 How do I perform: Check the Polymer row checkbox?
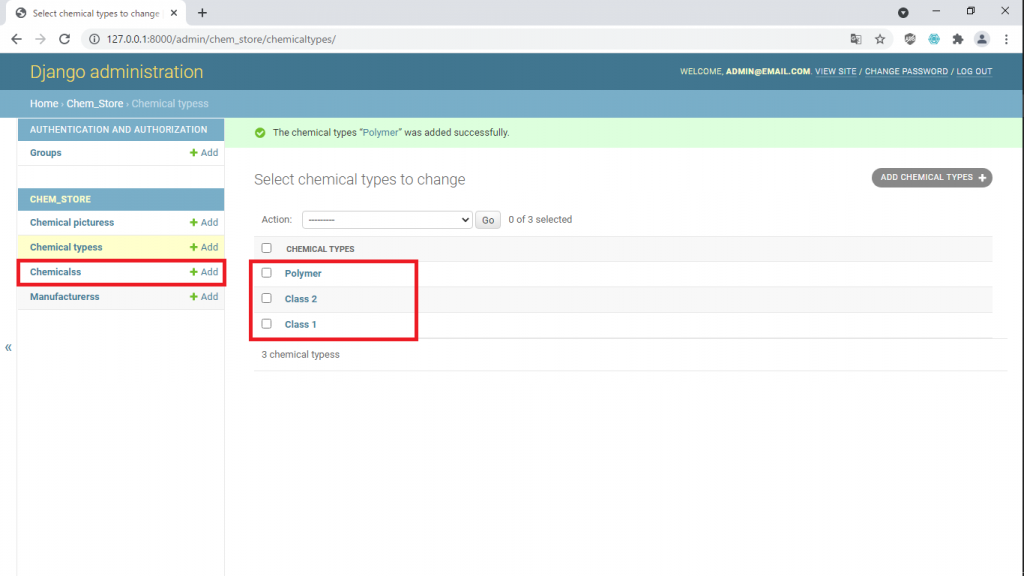pos(266,273)
